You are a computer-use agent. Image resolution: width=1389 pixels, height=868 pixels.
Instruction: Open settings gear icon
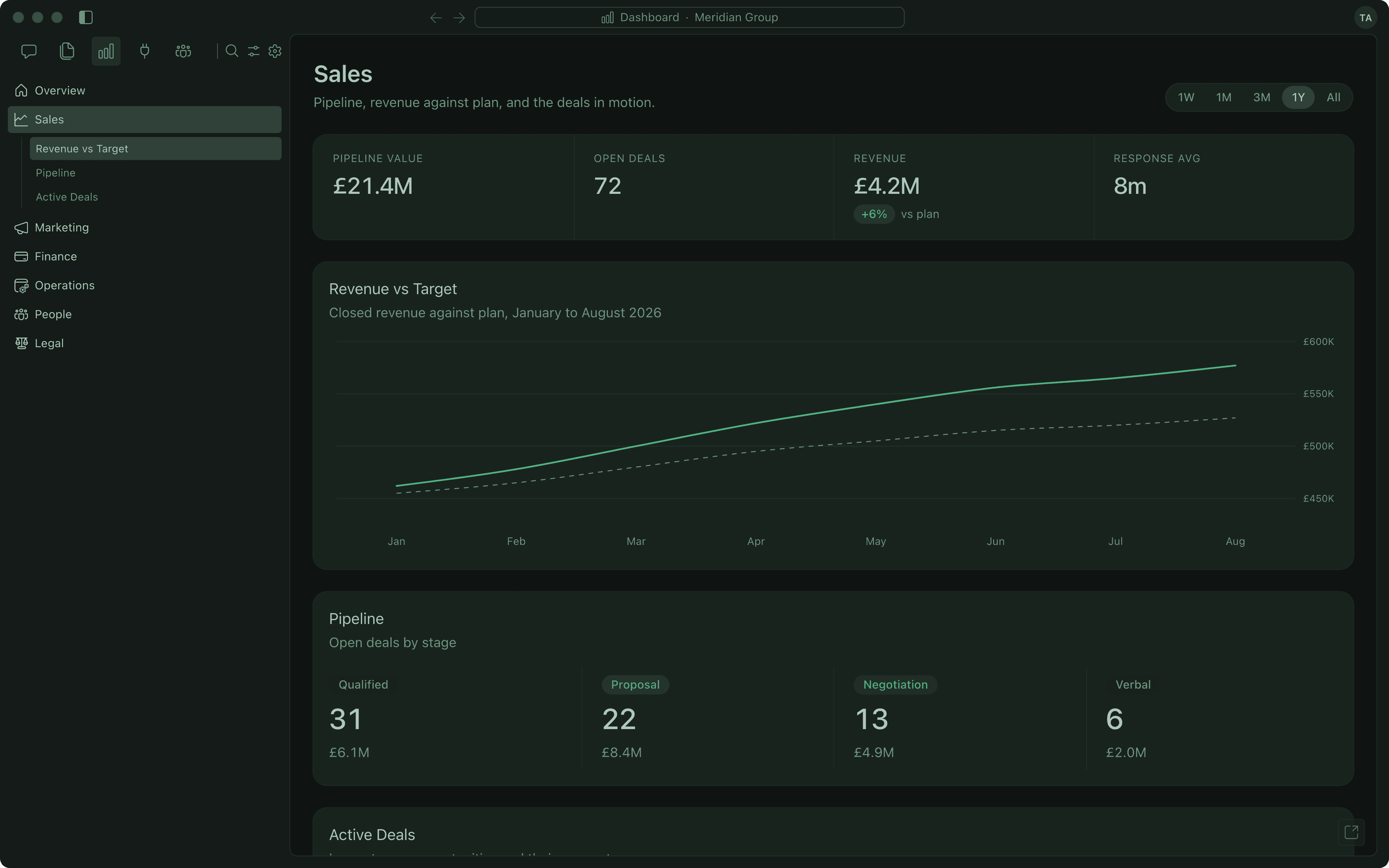pyautogui.click(x=275, y=51)
